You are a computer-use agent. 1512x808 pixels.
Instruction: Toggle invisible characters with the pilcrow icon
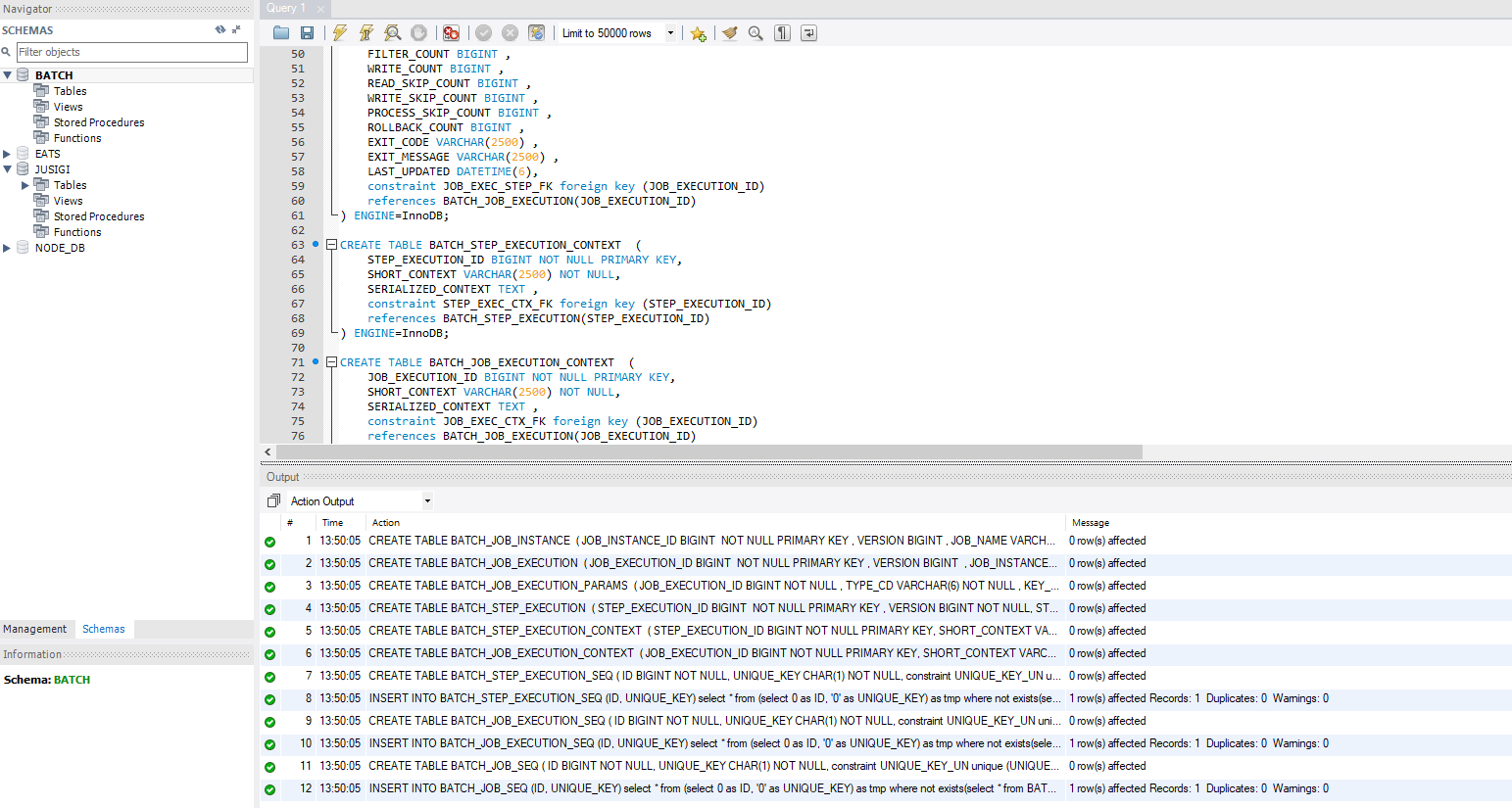point(782,33)
